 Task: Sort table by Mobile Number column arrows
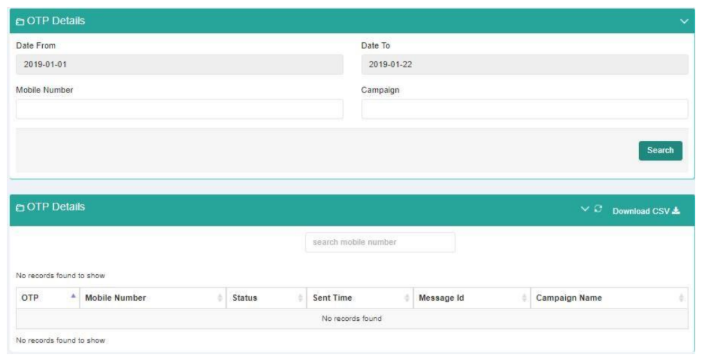(220, 298)
